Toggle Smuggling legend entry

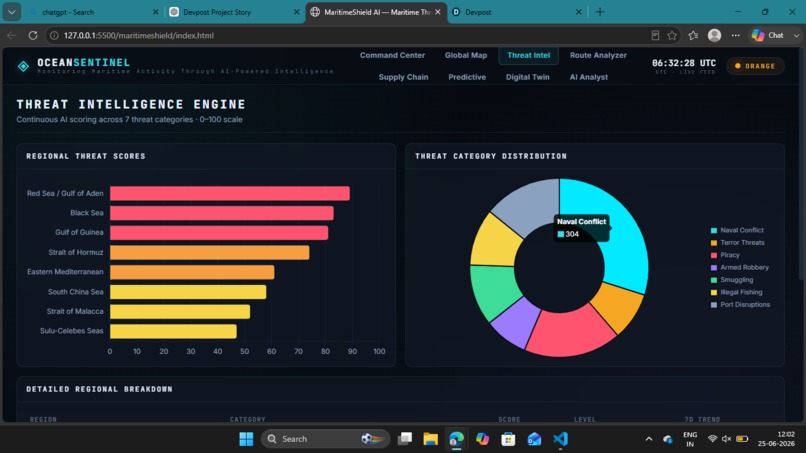coord(731,280)
